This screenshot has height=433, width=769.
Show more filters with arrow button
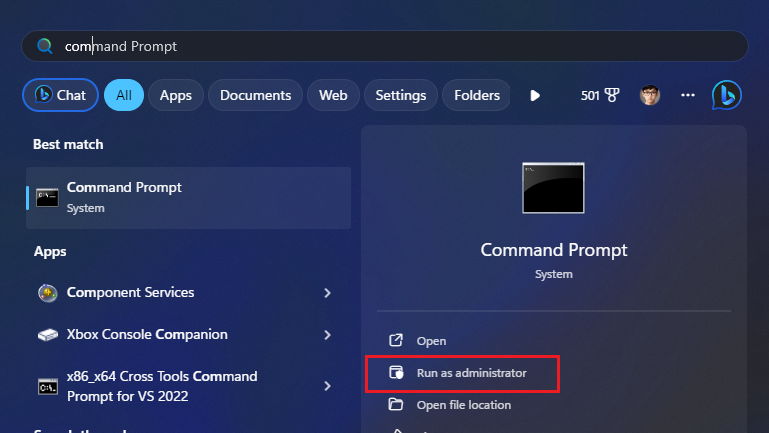pos(535,95)
